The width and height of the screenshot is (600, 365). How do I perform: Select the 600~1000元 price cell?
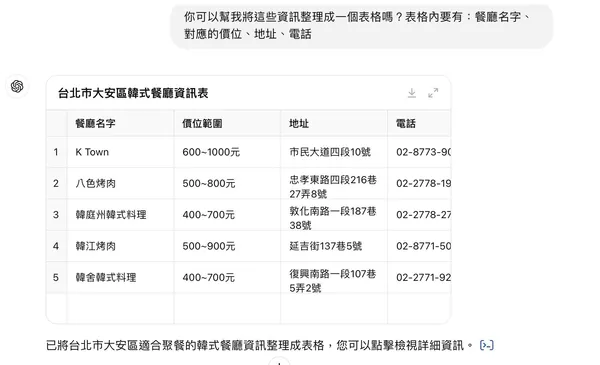tap(227, 152)
